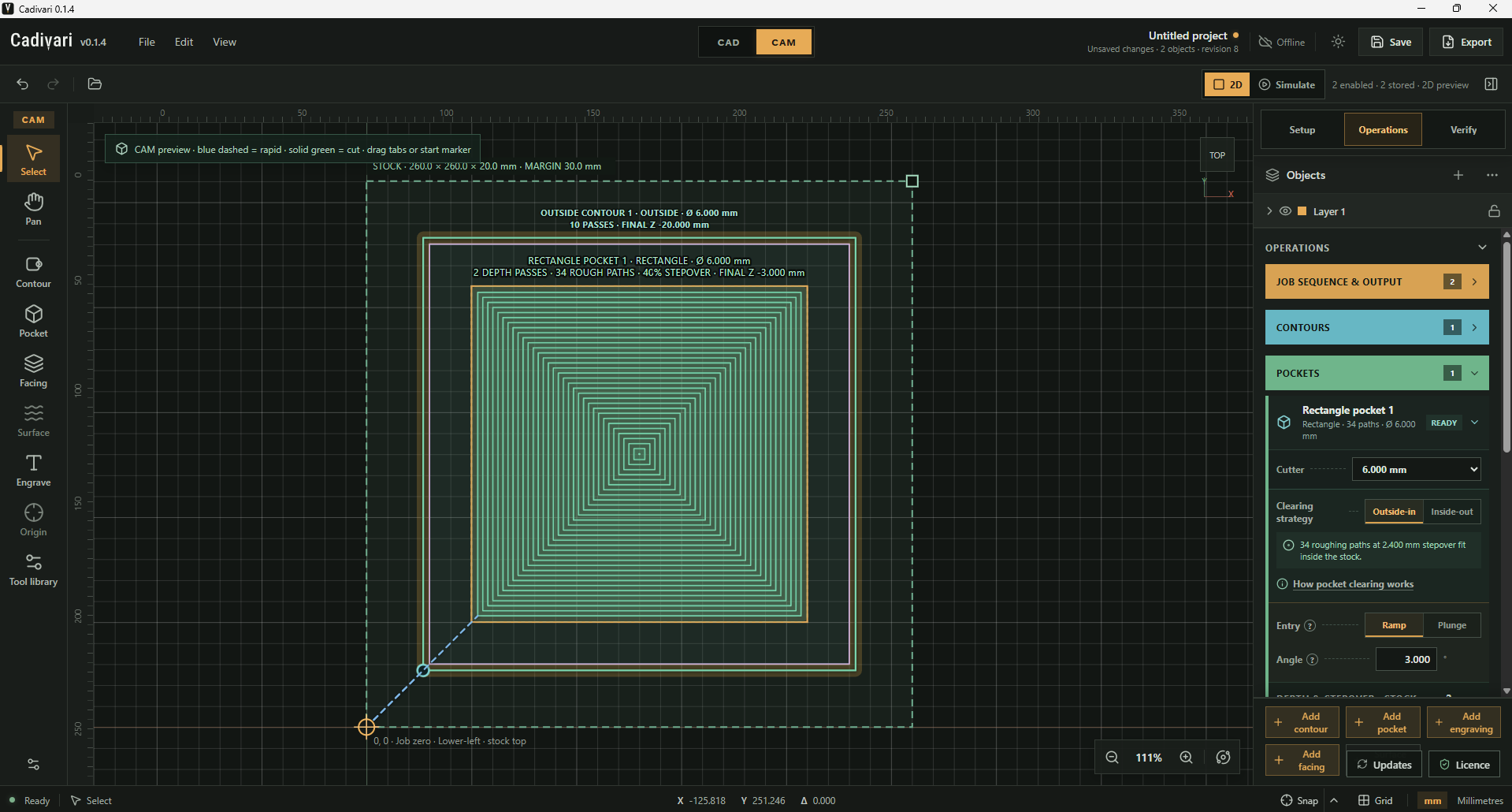This screenshot has width=1512, height=812.
Task: Click the Angle help question mark
Action: point(1312,660)
